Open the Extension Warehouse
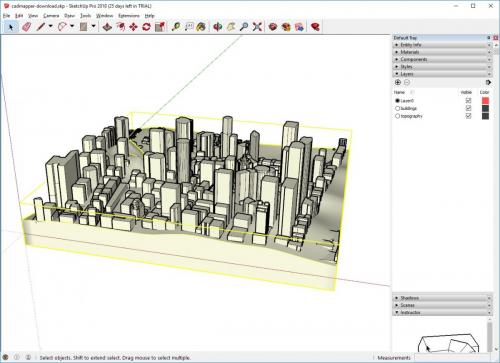The image size is (500, 363). [286, 27]
